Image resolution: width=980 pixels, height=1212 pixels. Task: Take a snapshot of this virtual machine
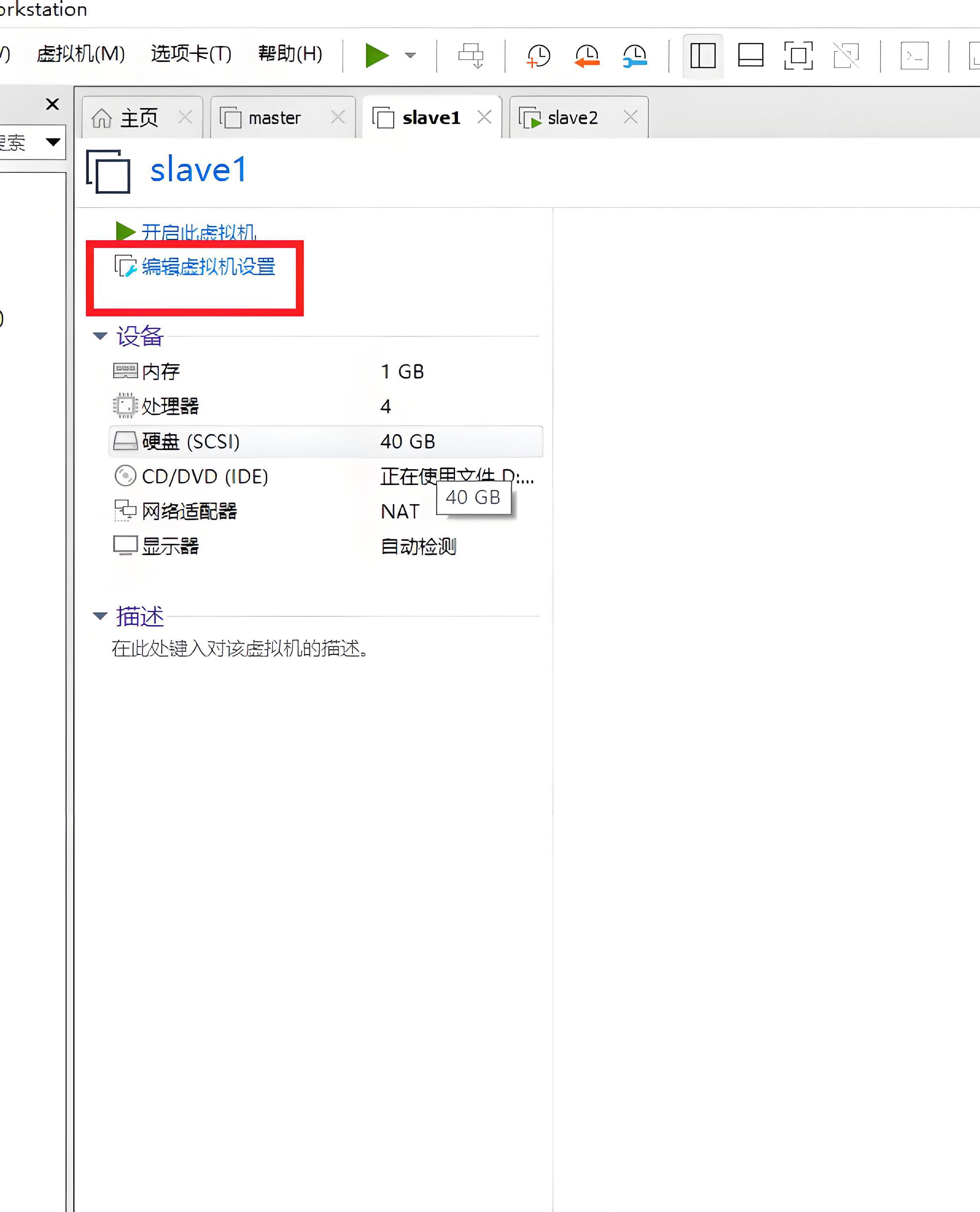point(538,55)
